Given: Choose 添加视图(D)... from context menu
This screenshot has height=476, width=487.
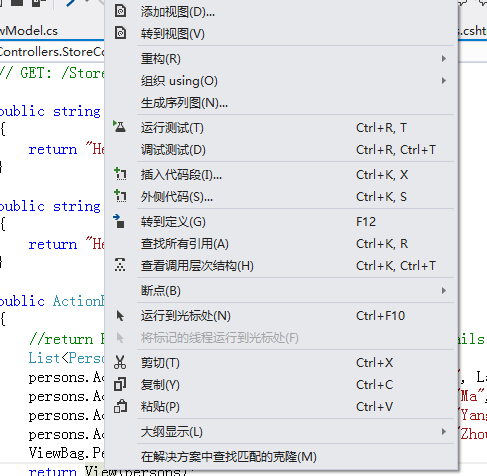Looking at the screenshot, I should [x=281, y=12].
